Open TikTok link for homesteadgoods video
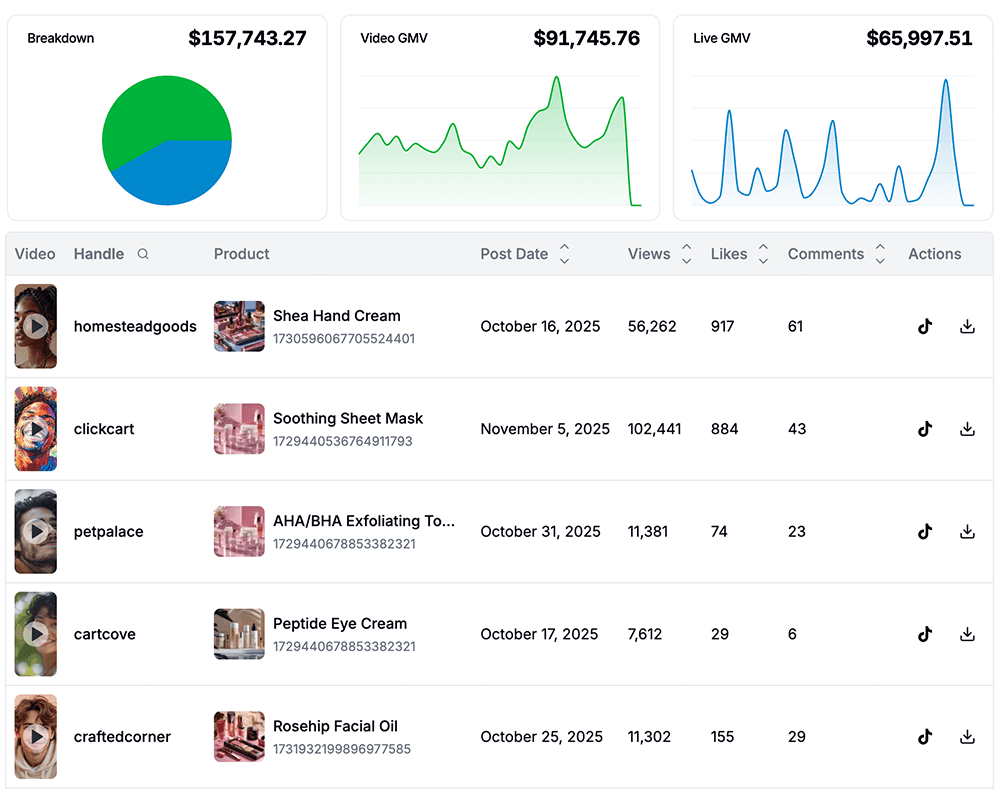Screen dimensions: 1000x800 point(925,326)
